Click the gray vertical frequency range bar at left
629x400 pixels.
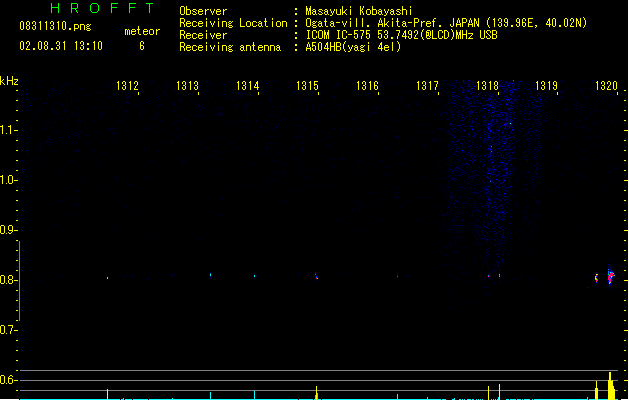point(19,281)
